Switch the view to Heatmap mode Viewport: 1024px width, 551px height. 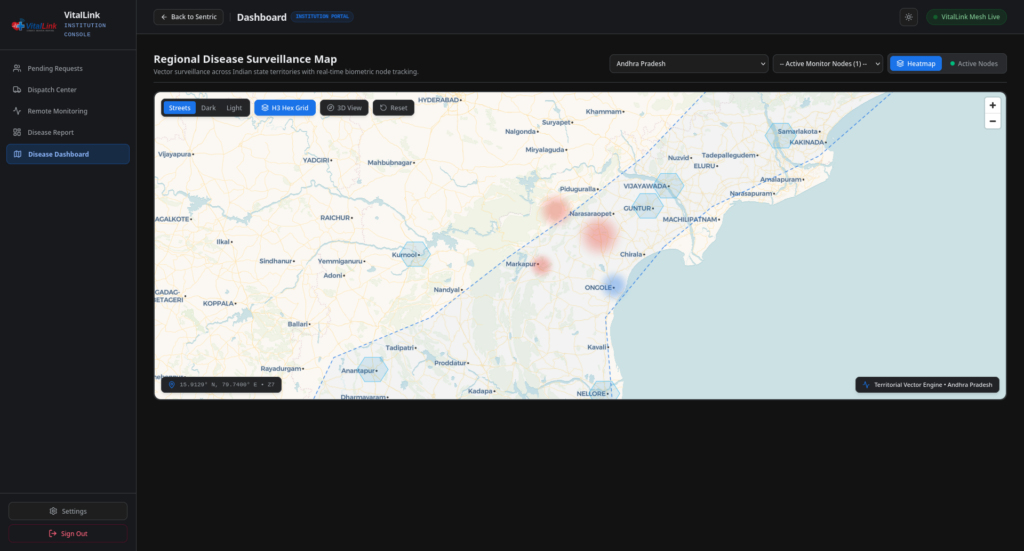tap(916, 63)
